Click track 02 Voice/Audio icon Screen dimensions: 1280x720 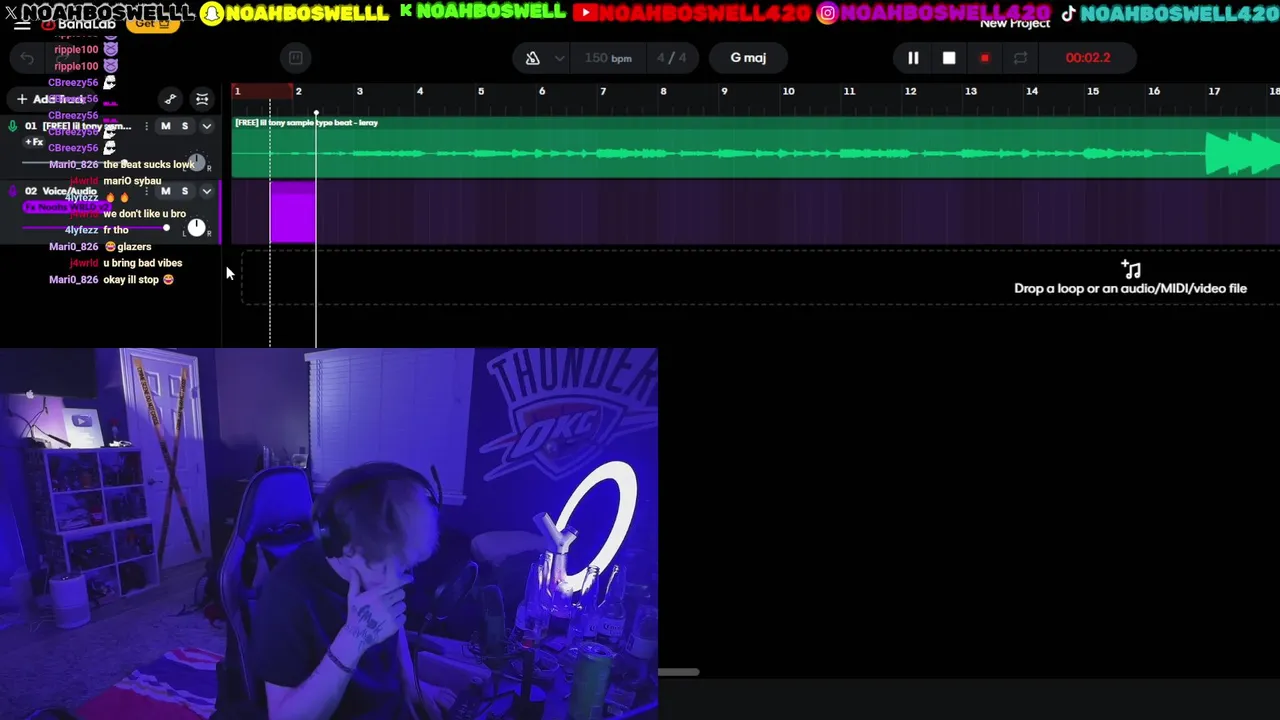(x=12, y=191)
